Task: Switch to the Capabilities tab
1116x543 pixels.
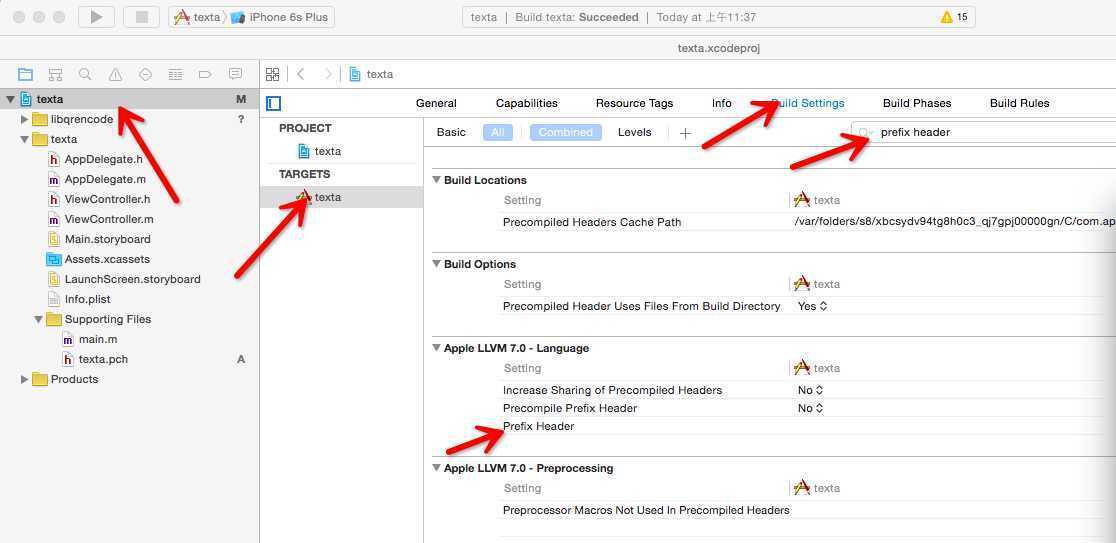Action: coord(527,103)
